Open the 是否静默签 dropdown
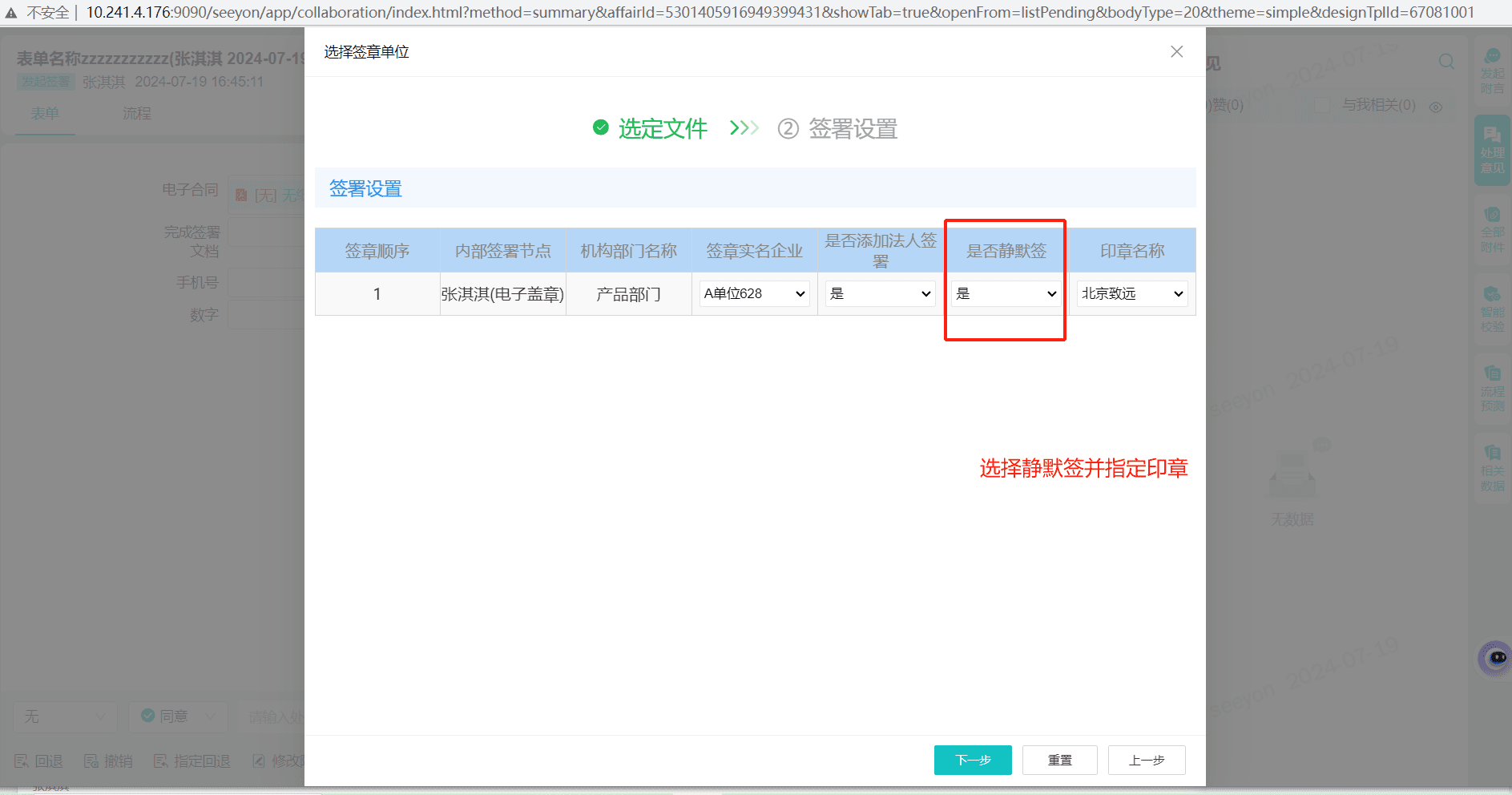The width and height of the screenshot is (1512, 795). click(x=1006, y=294)
